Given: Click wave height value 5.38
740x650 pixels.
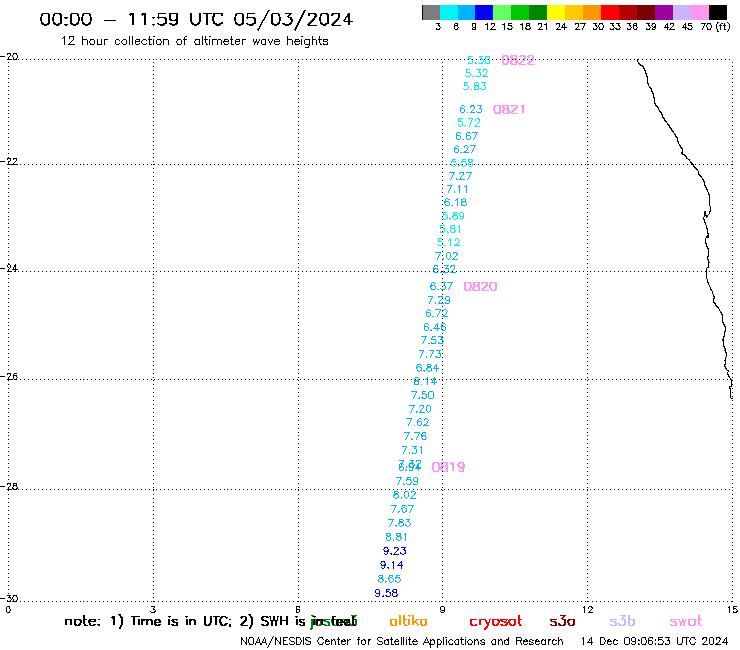Looking at the screenshot, I should tap(479, 60).
